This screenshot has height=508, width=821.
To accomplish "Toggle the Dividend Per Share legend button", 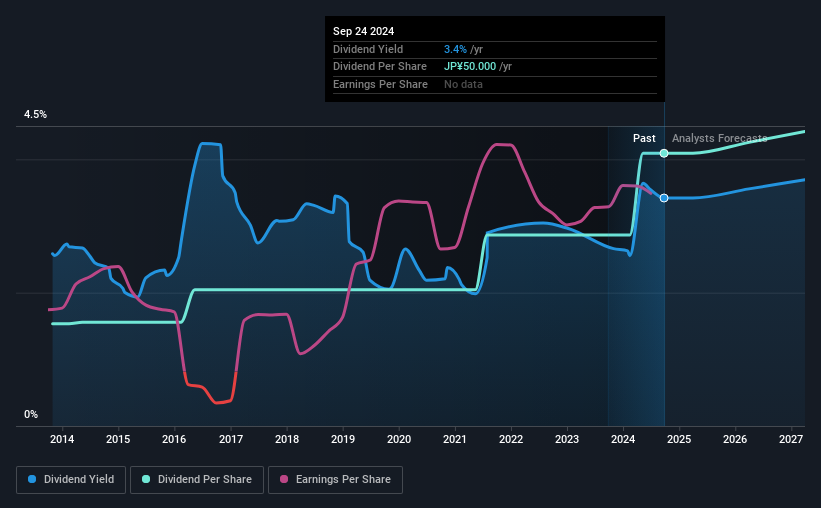I will [197, 480].
